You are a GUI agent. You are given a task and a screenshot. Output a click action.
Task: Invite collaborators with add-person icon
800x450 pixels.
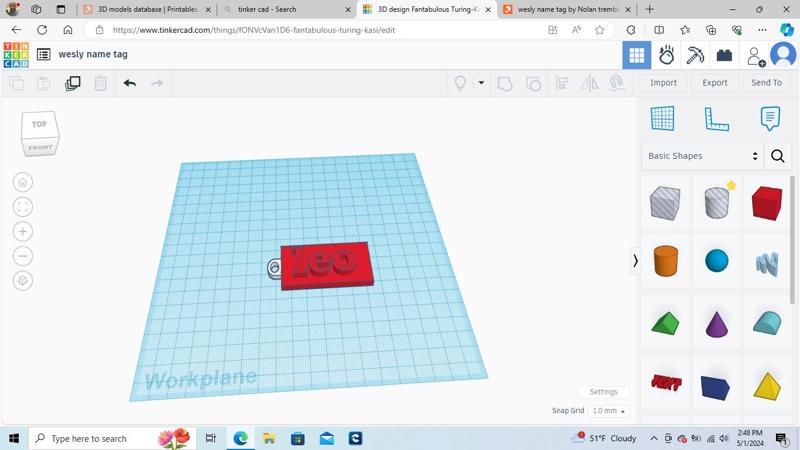(x=756, y=56)
